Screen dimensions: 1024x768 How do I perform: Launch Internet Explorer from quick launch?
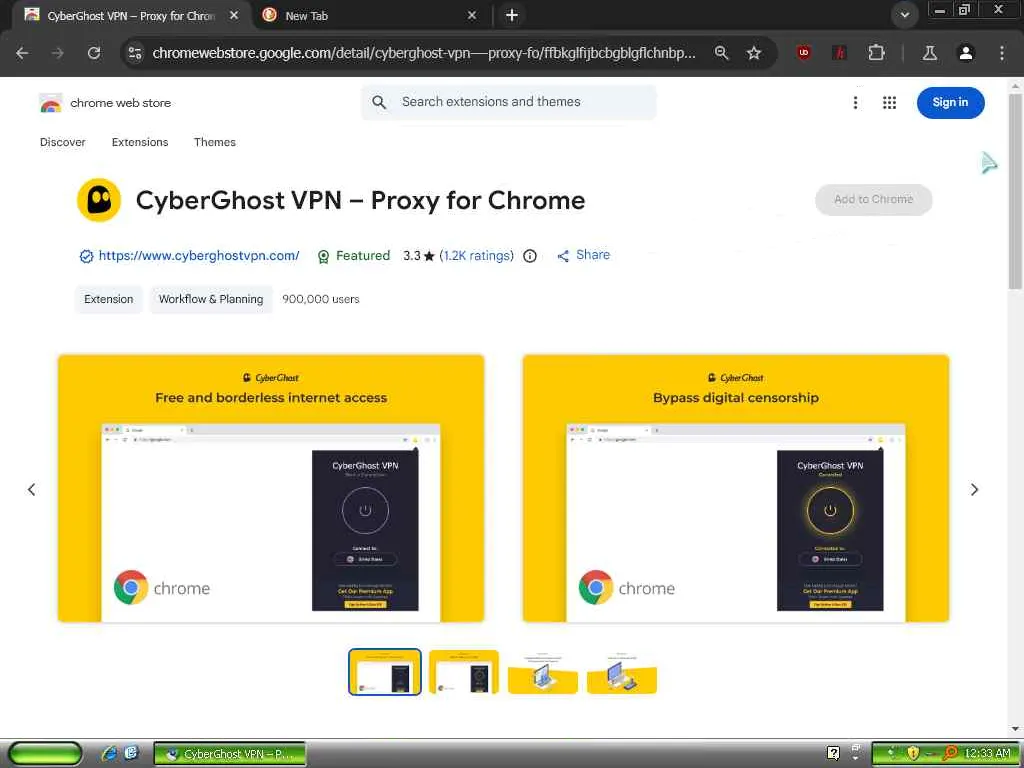point(110,753)
